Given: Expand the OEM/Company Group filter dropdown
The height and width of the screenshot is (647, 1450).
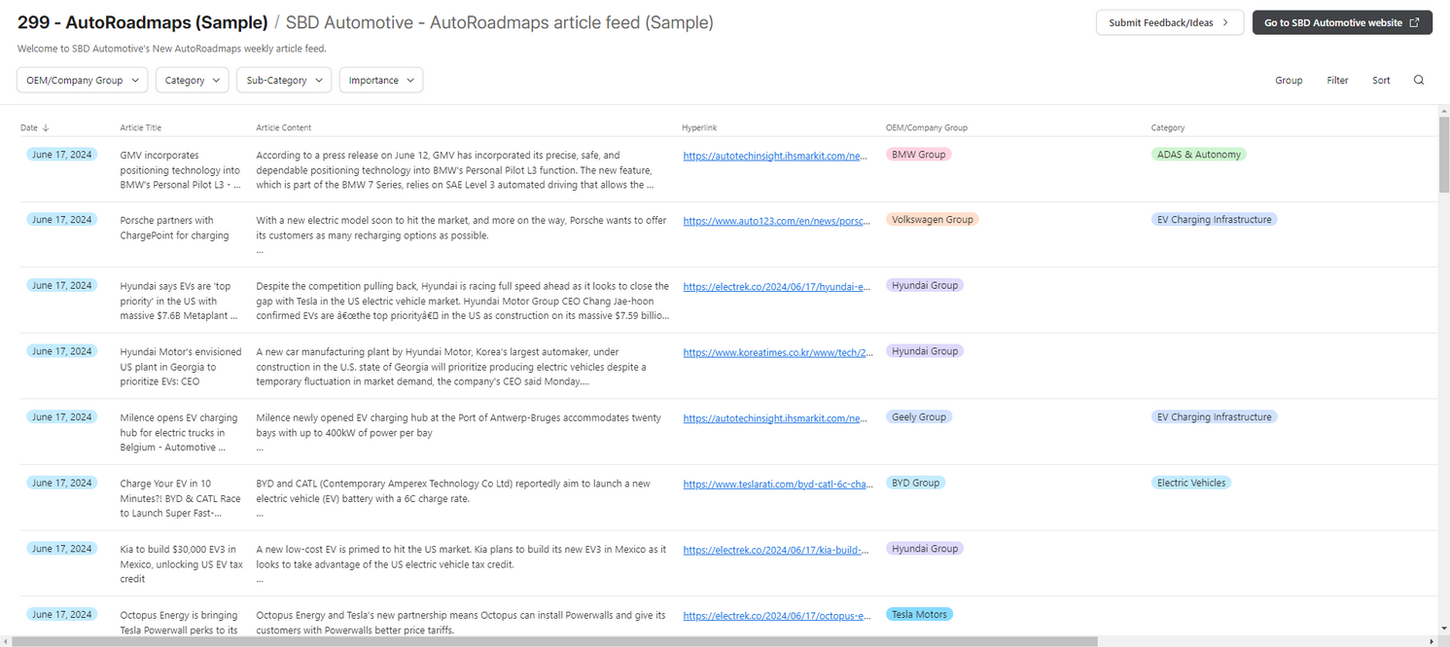Looking at the screenshot, I should coord(82,80).
